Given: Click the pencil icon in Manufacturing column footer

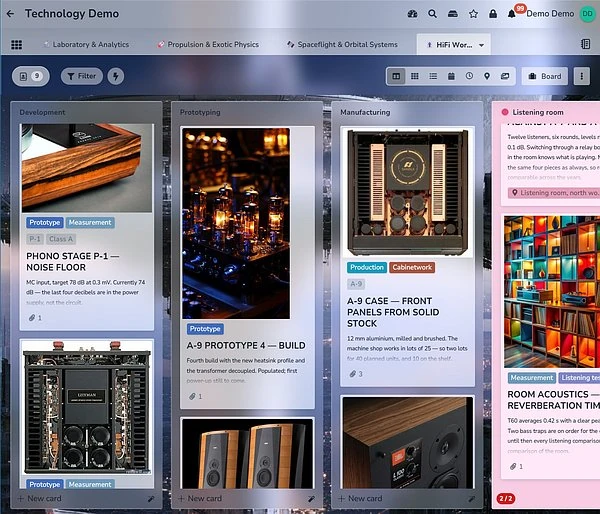Looking at the screenshot, I should click(x=472, y=499).
